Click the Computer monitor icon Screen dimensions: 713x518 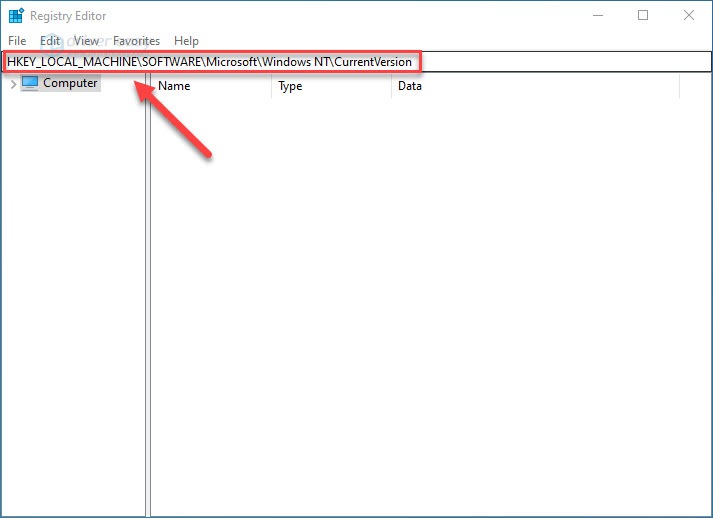pos(30,83)
